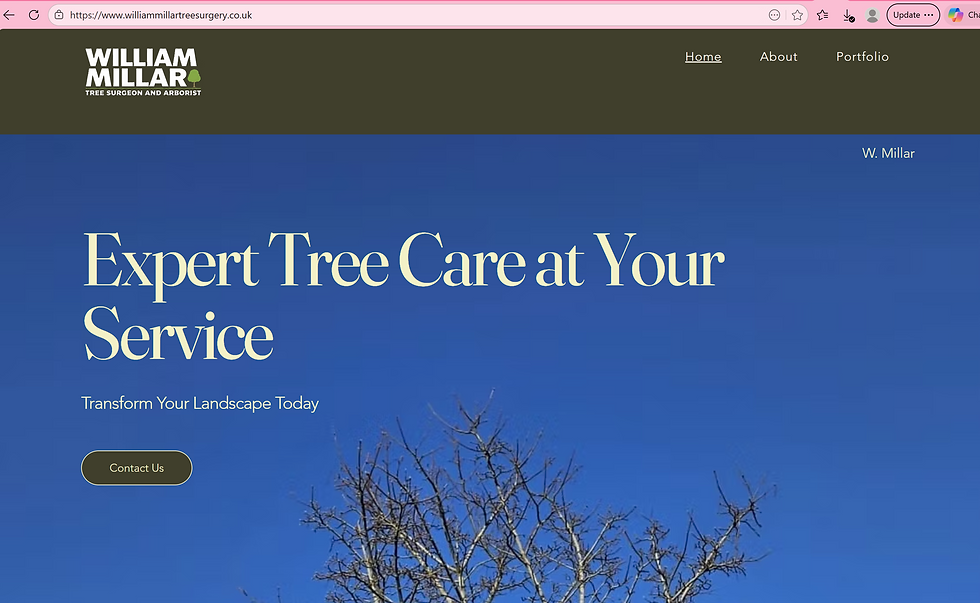Open the Home navigation link
This screenshot has height=603, width=980.
pyautogui.click(x=703, y=57)
